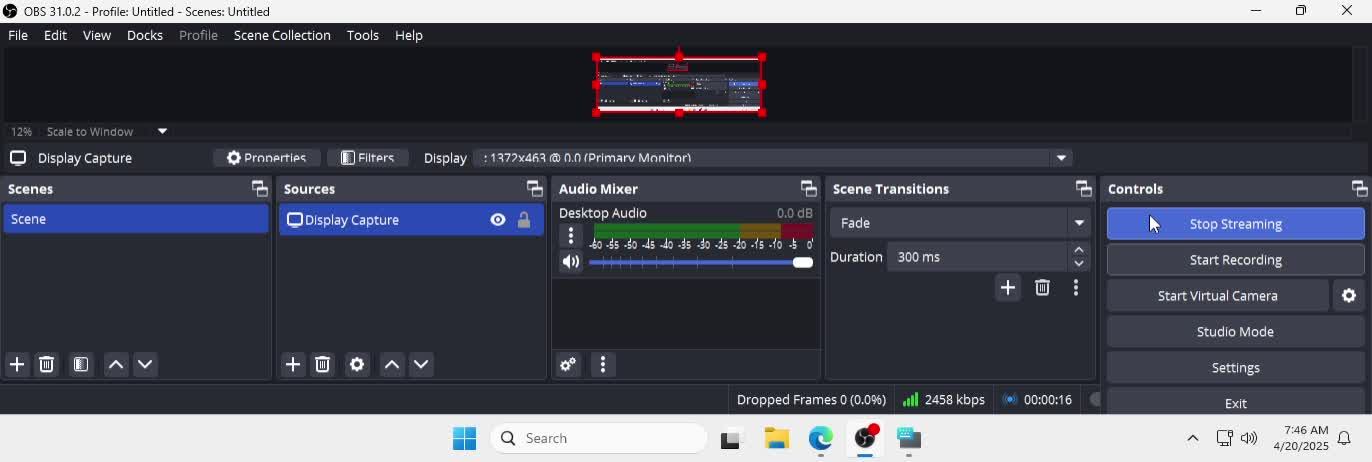Mute Desktop Audio speaker button

pos(571,262)
